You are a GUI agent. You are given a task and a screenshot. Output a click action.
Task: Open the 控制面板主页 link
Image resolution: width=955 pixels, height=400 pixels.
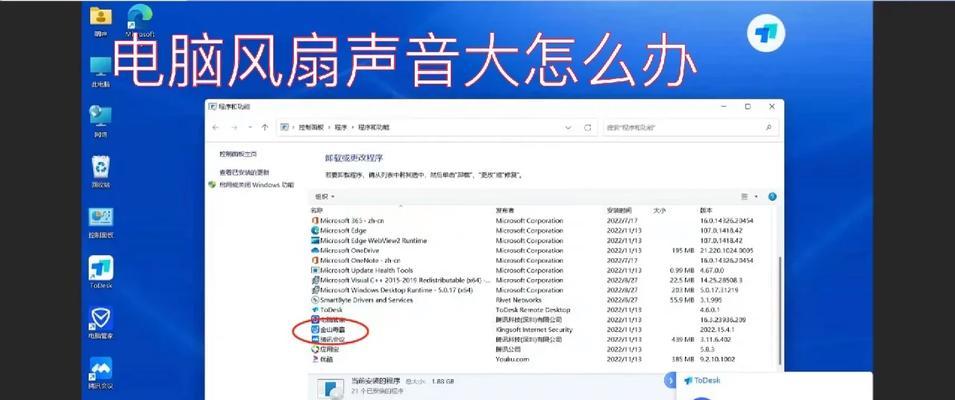coord(238,155)
